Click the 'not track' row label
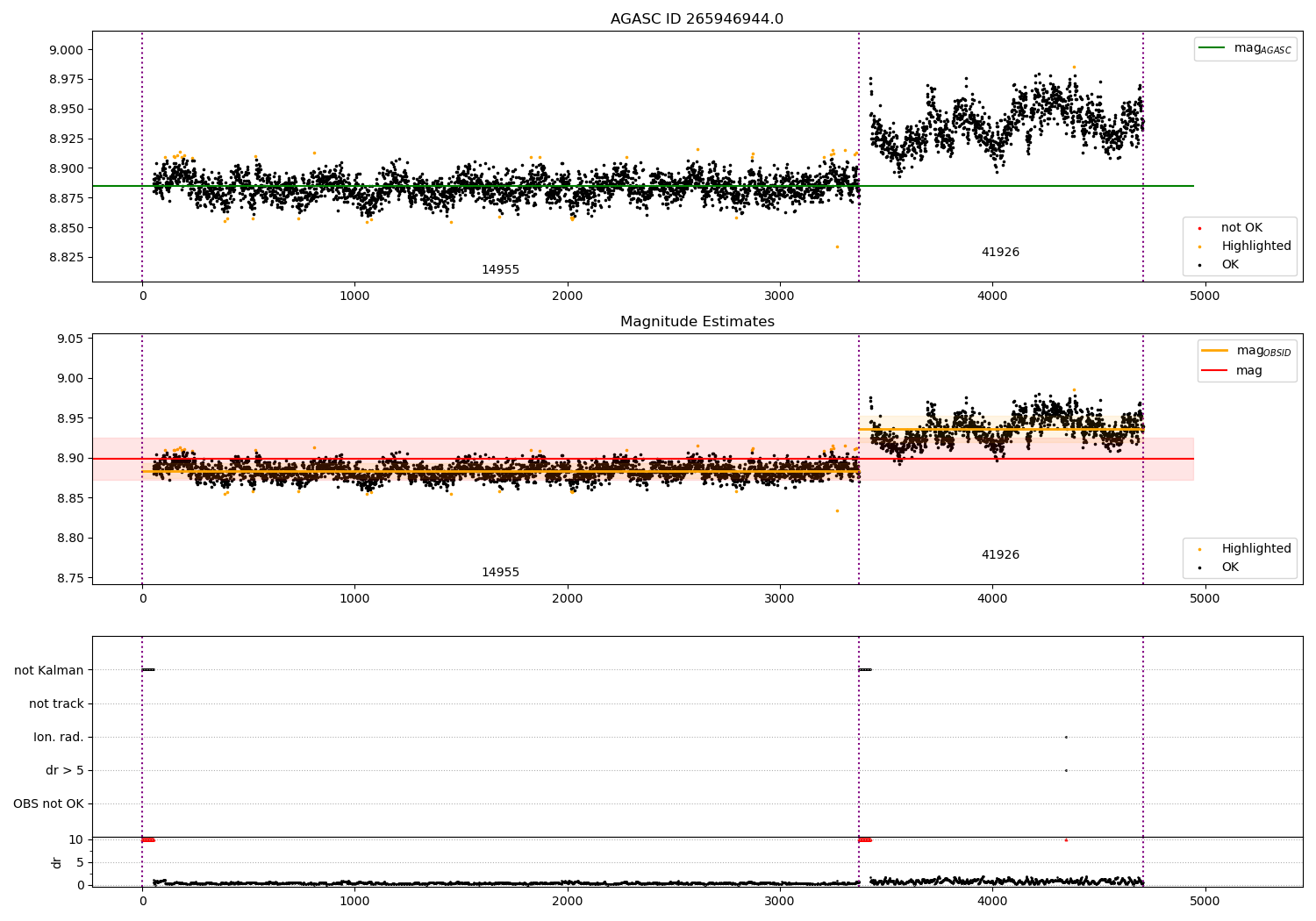 click(x=56, y=703)
